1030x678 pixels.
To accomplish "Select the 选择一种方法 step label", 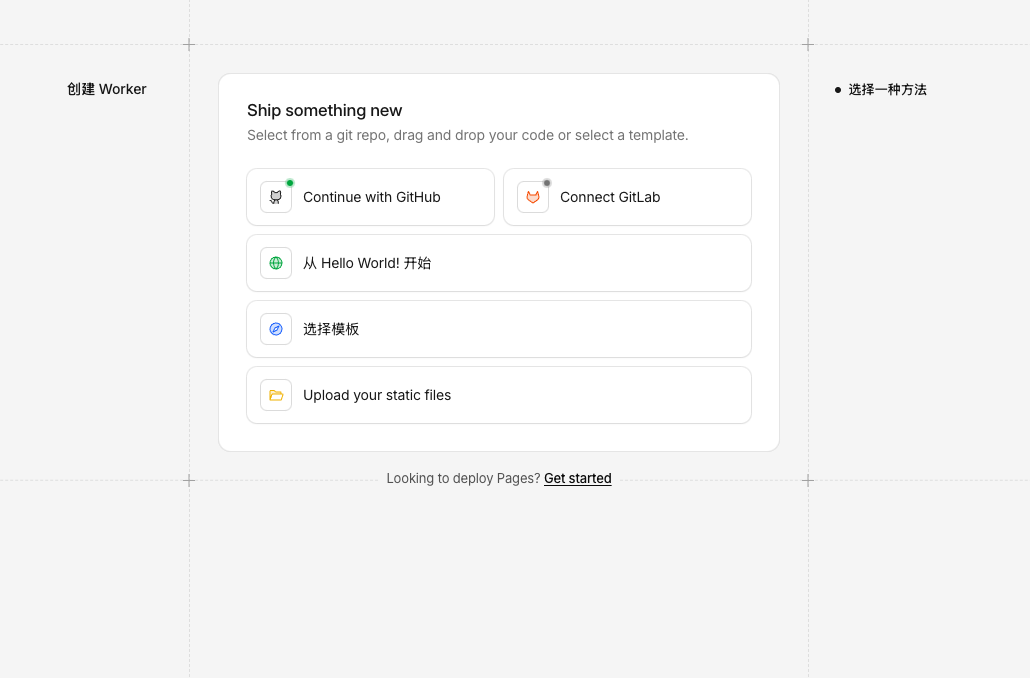I will 887,90.
